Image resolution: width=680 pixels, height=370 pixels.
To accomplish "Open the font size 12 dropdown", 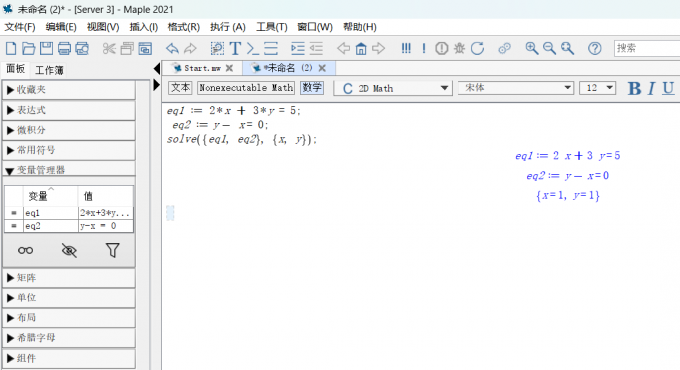I will coord(598,88).
